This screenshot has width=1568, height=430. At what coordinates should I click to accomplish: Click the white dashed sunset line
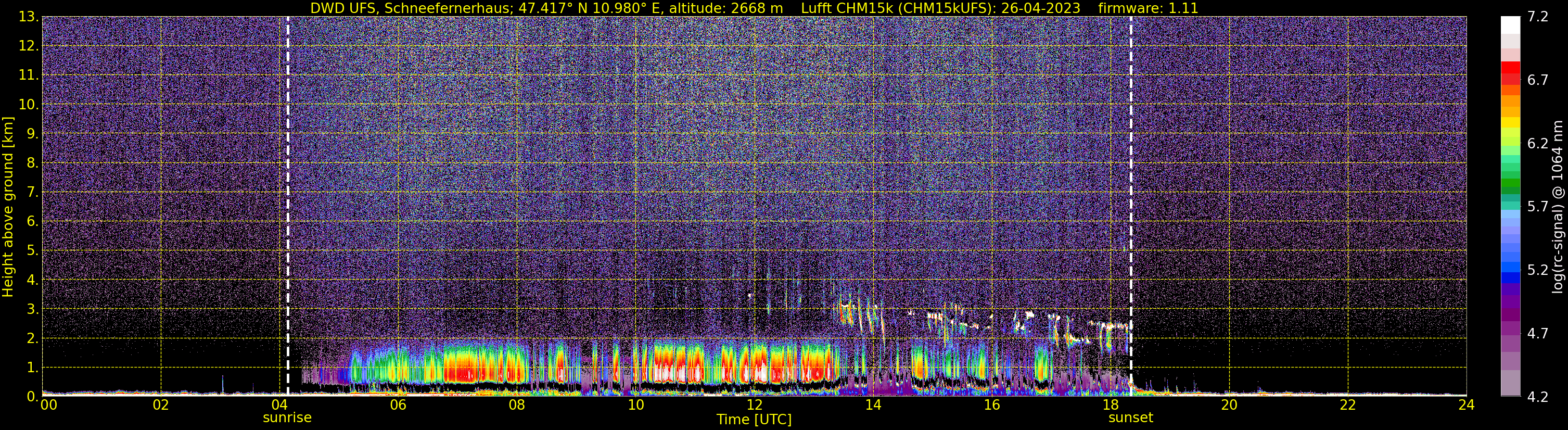[1131, 206]
